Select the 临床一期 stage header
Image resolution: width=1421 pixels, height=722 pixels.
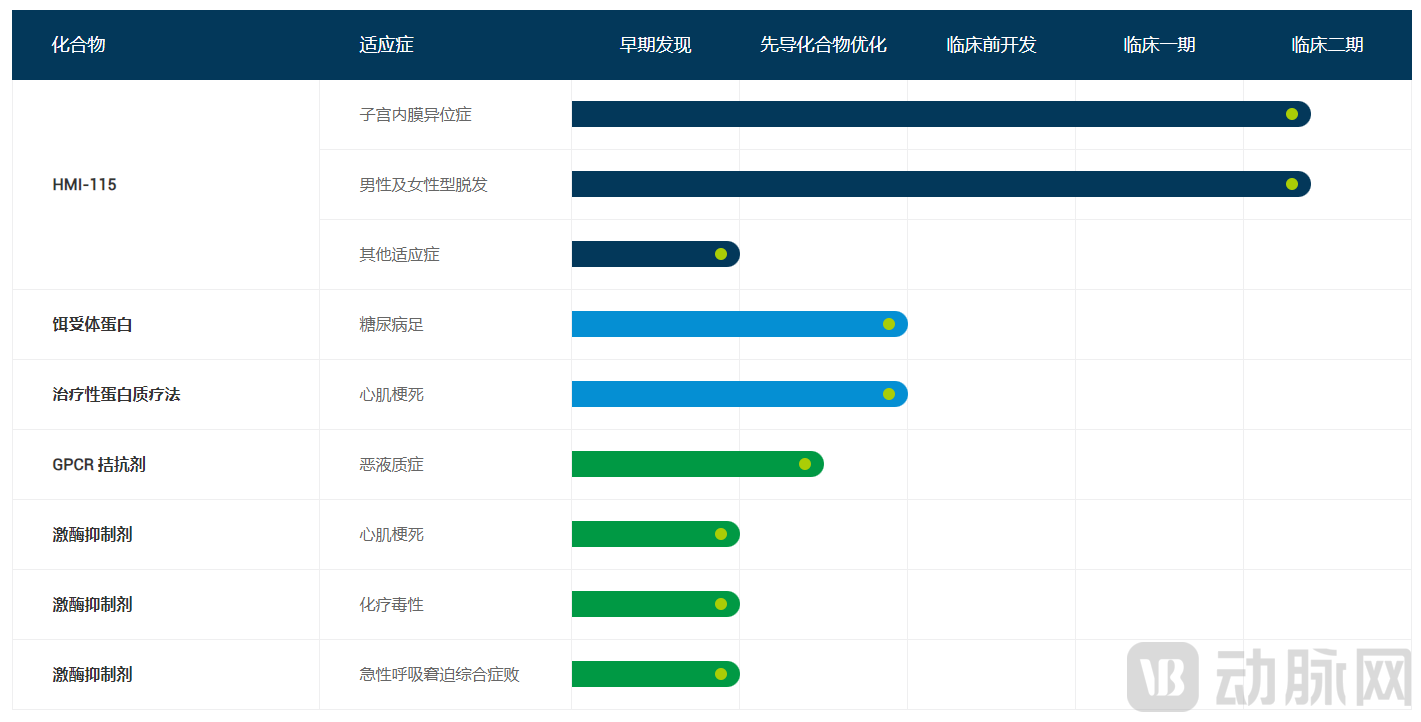1159,45
